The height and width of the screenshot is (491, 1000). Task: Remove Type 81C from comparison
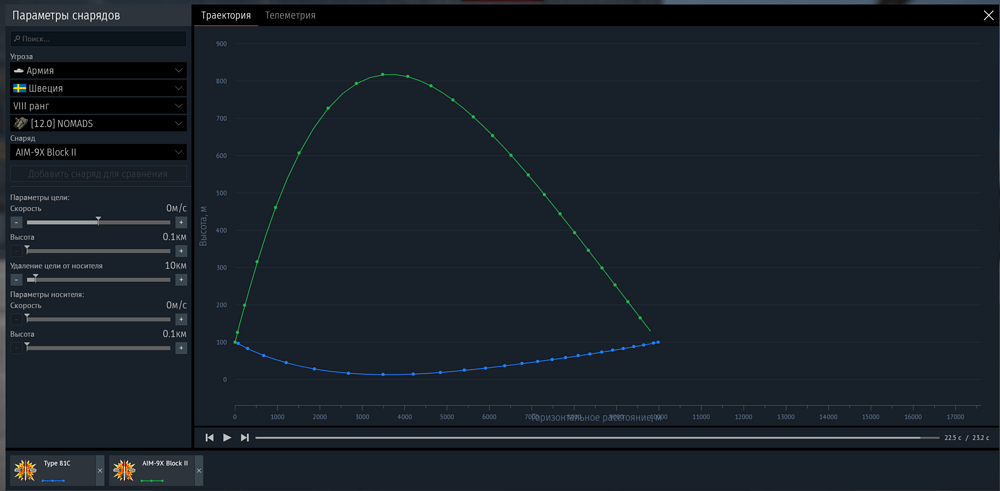(100, 471)
